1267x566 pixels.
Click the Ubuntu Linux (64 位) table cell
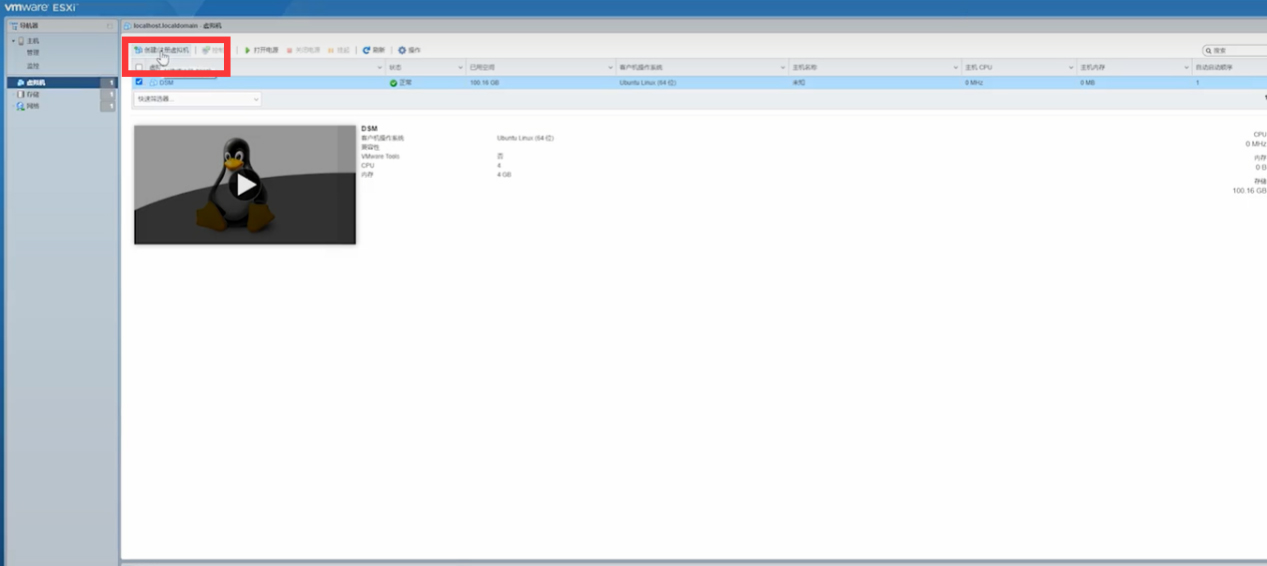[648, 83]
